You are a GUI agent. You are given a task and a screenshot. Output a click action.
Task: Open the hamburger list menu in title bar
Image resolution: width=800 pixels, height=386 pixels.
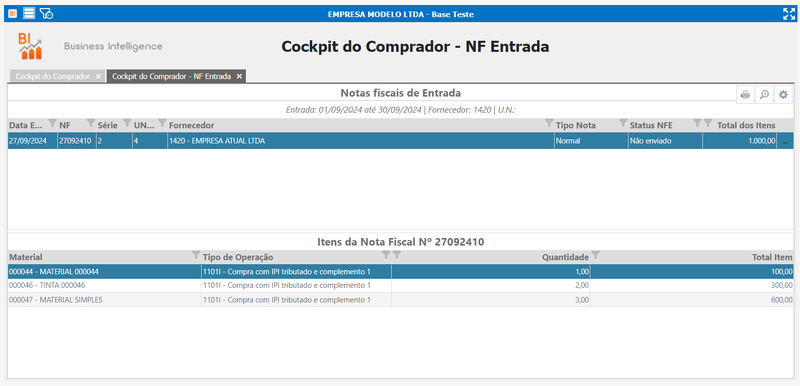click(30, 14)
